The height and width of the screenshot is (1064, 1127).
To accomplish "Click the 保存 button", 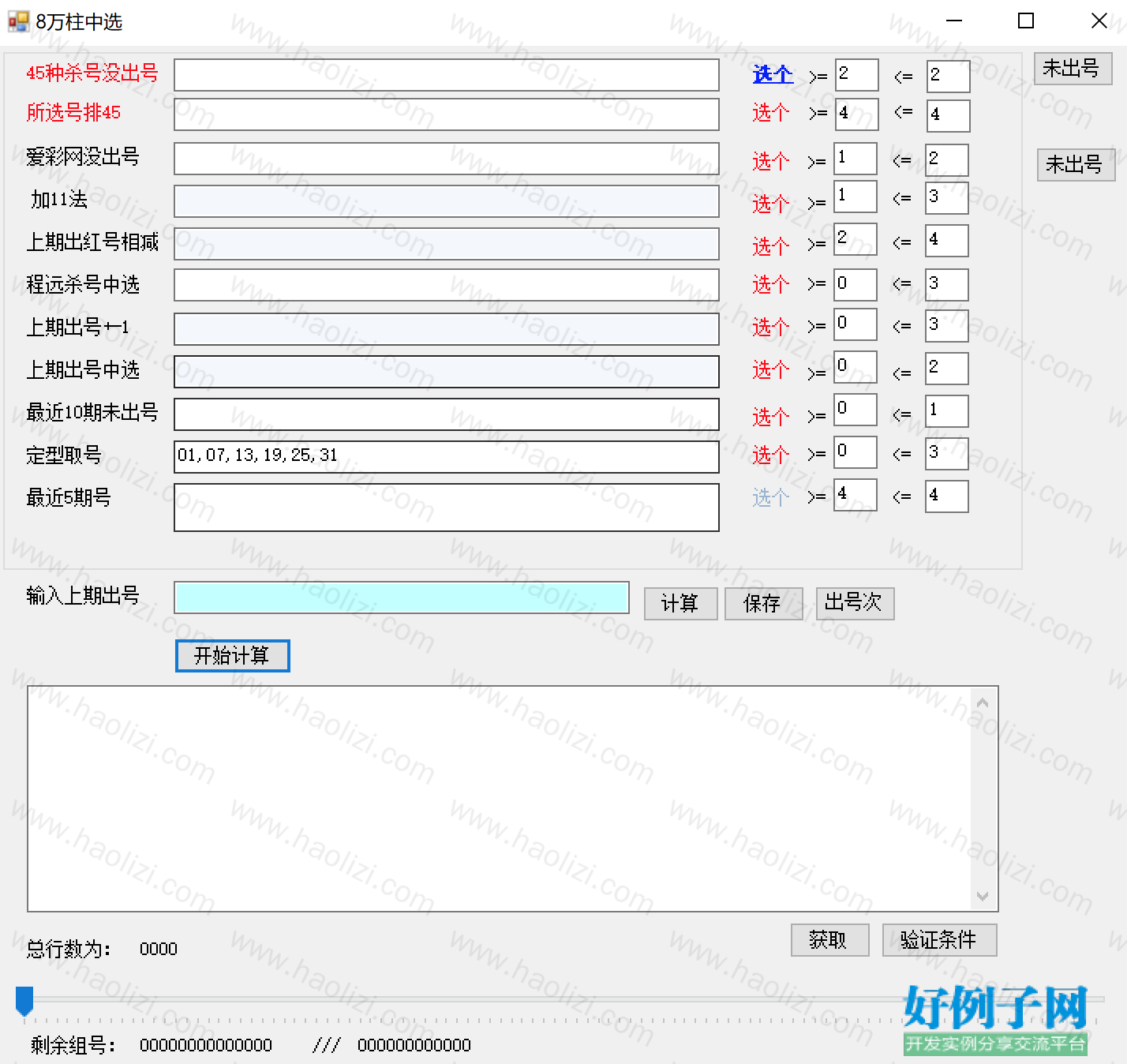I will (763, 604).
